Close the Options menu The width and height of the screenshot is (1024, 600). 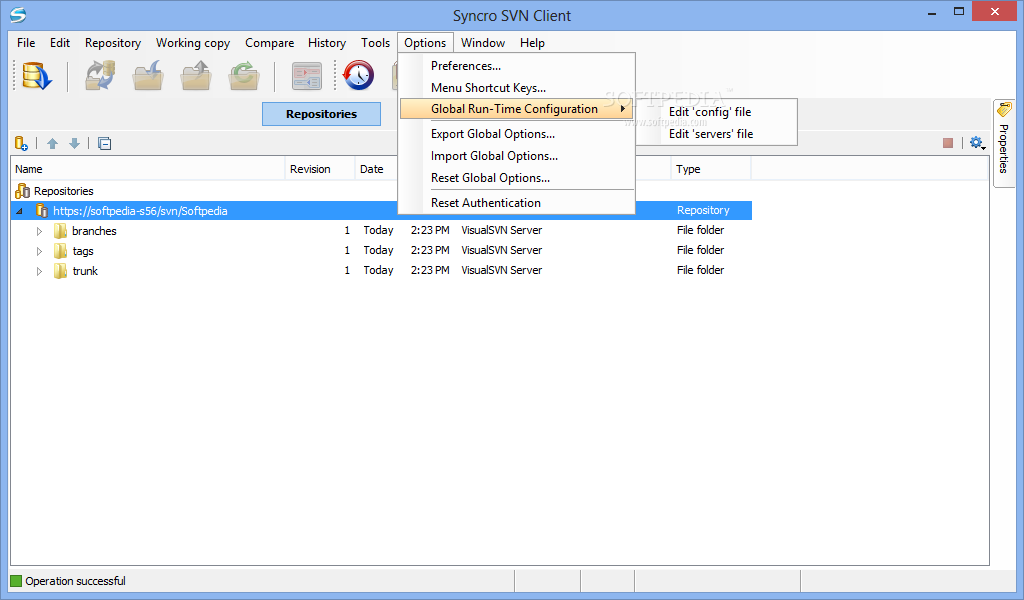[x=425, y=42]
